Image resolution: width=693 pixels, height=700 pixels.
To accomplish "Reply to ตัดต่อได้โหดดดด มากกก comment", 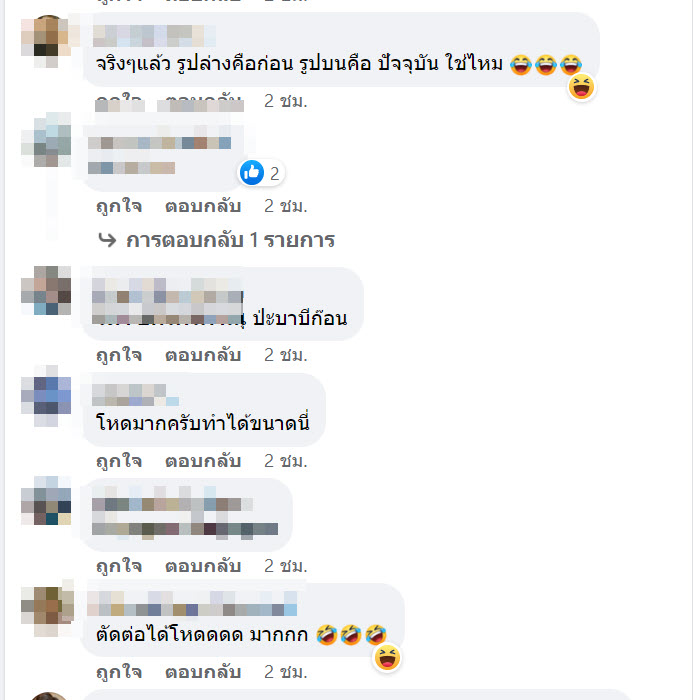I will pos(203,672).
